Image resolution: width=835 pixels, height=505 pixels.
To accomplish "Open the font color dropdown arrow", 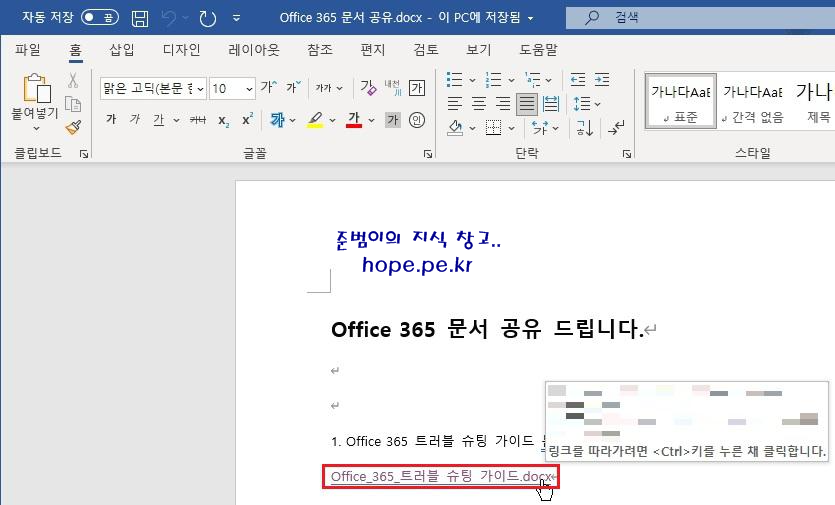I will click(x=371, y=120).
